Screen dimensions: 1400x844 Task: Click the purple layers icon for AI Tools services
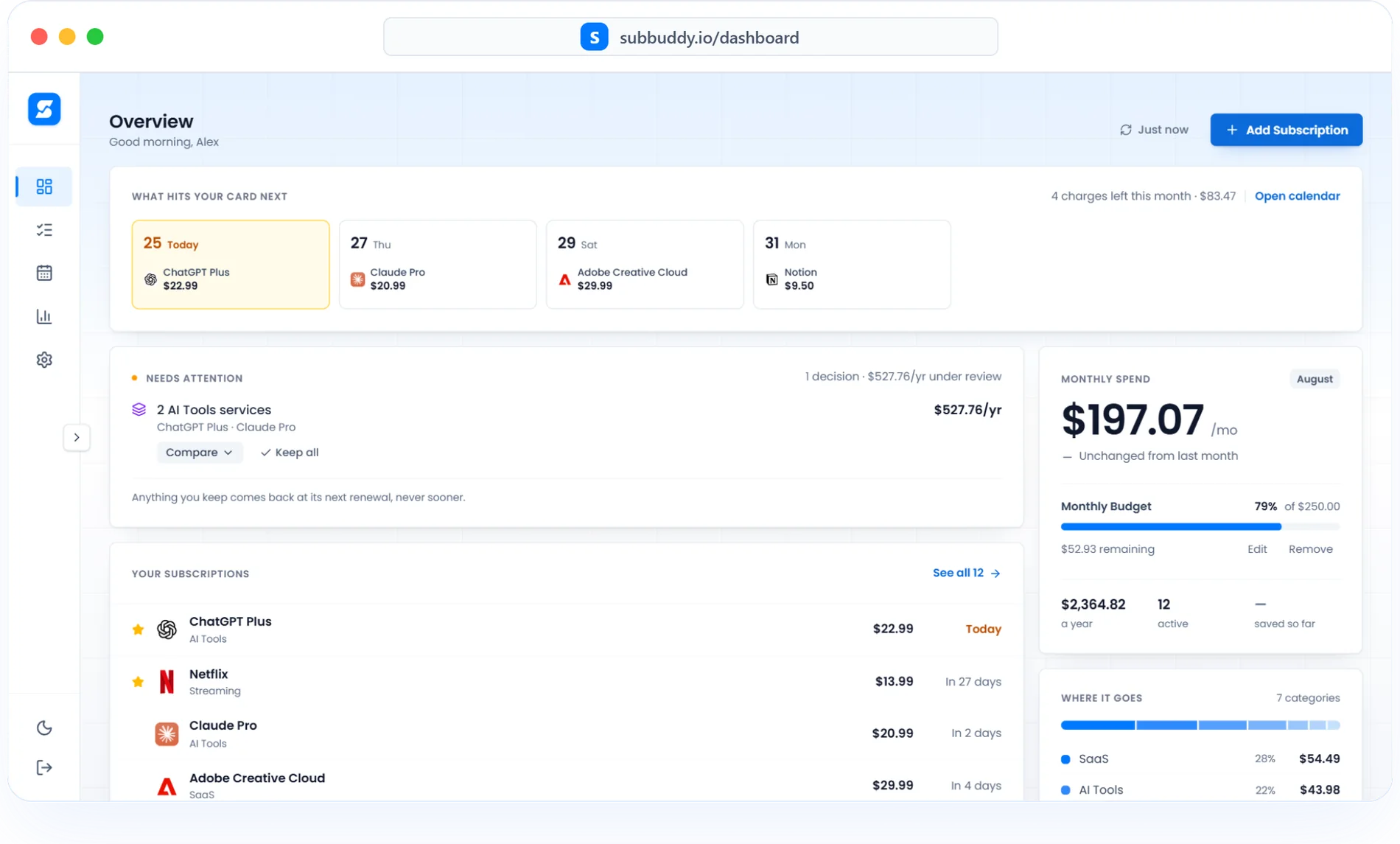tap(139, 410)
